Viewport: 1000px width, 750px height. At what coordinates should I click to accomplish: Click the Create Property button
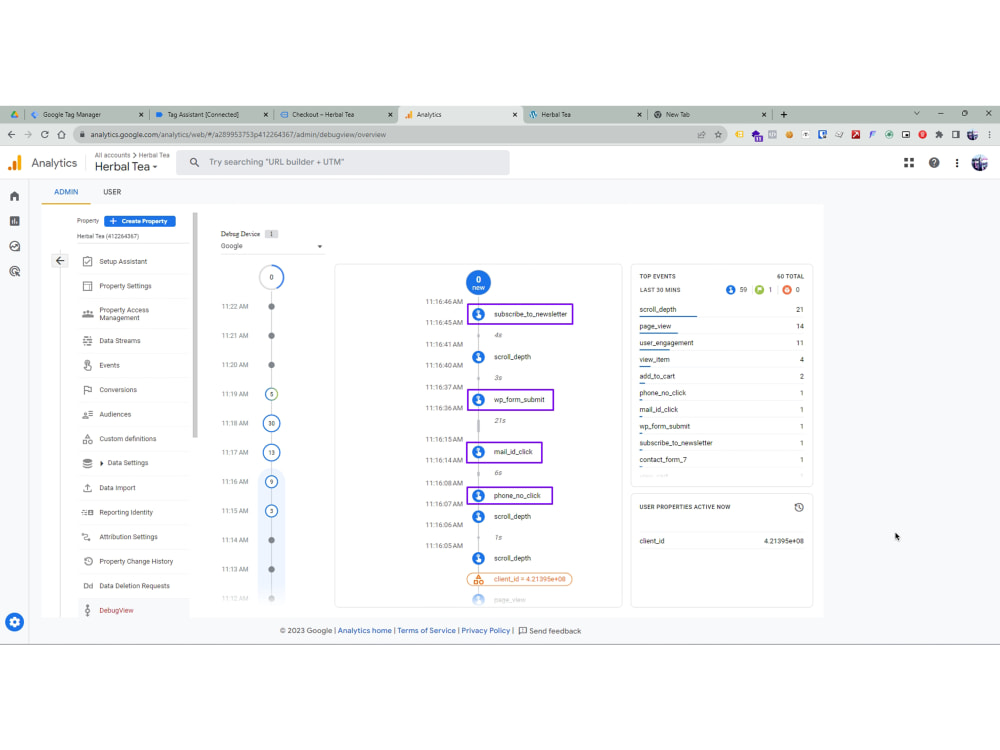139,221
